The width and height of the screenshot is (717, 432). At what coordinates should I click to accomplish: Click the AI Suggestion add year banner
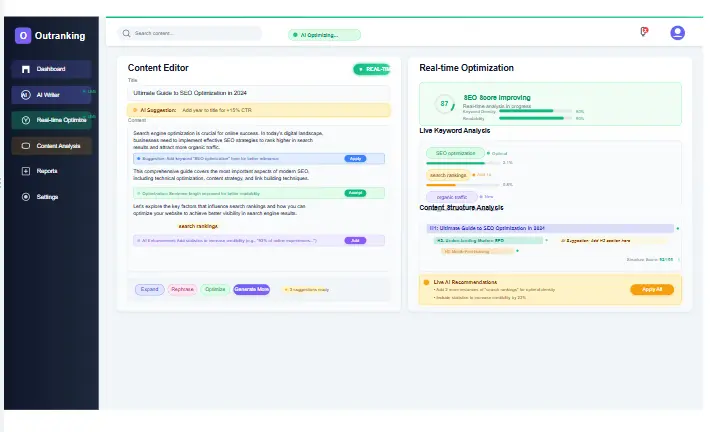(x=259, y=110)
